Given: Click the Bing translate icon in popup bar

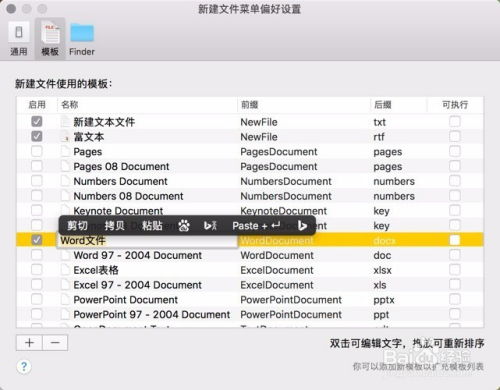Looking at the screenshot, I should 210,226.
